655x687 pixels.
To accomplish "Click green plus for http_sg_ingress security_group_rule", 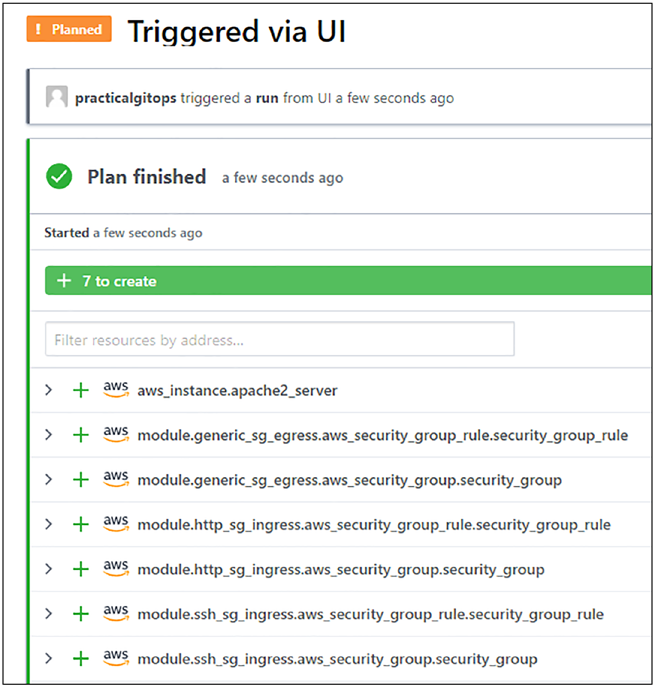I will 81,524.
